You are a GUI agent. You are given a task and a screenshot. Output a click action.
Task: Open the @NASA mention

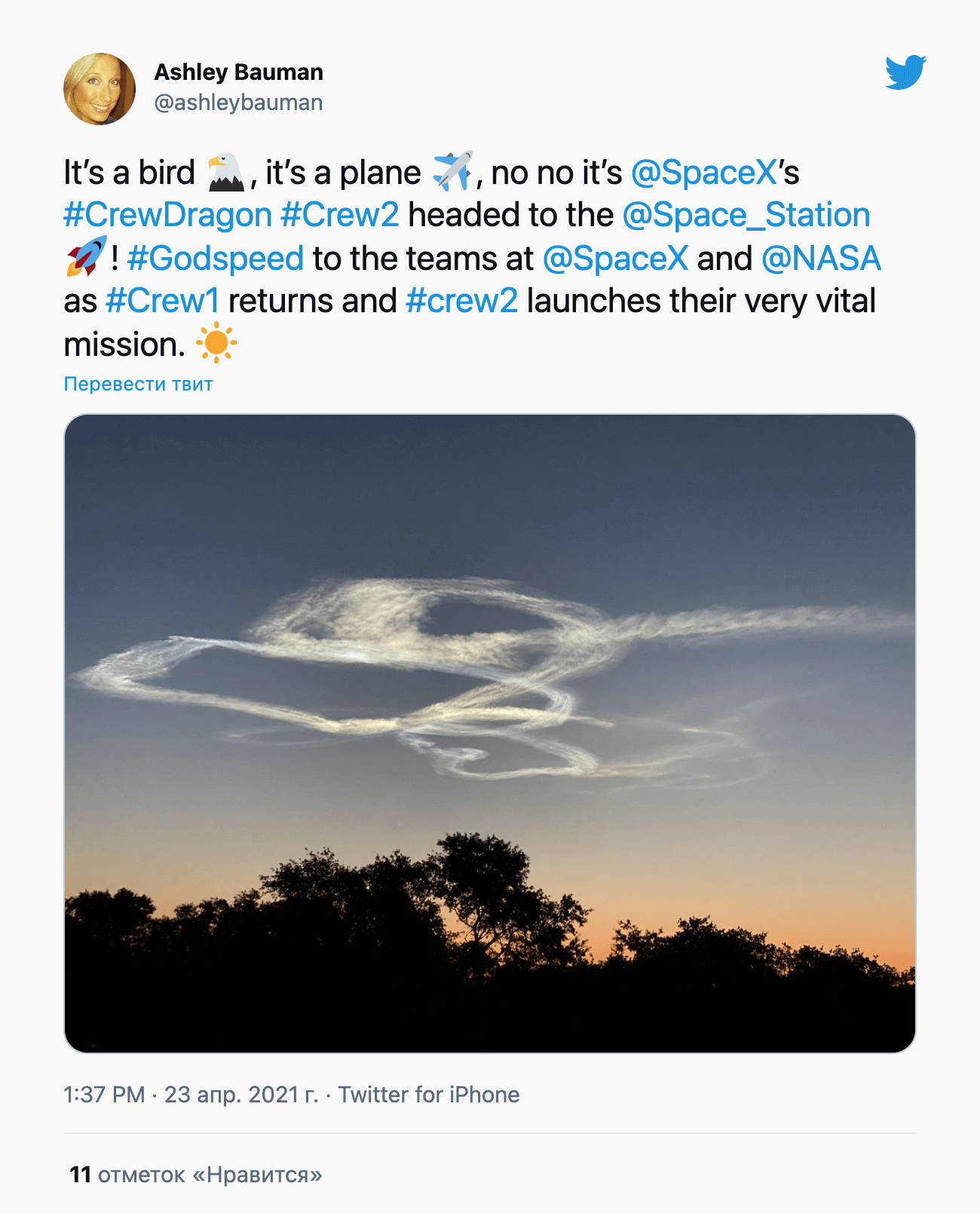click(x=821, y=258)
